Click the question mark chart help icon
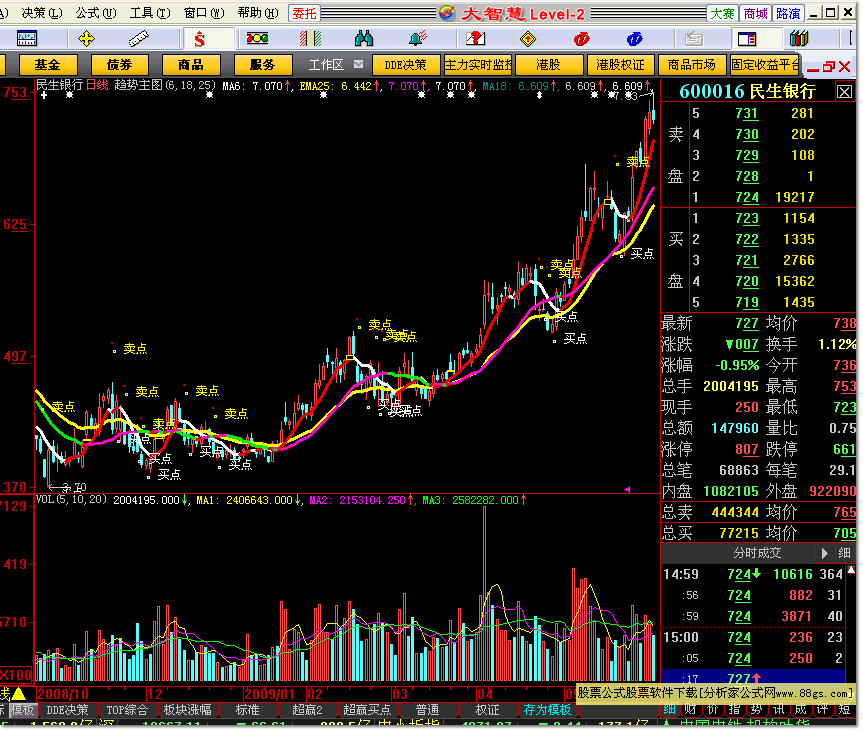 (475, 39)
